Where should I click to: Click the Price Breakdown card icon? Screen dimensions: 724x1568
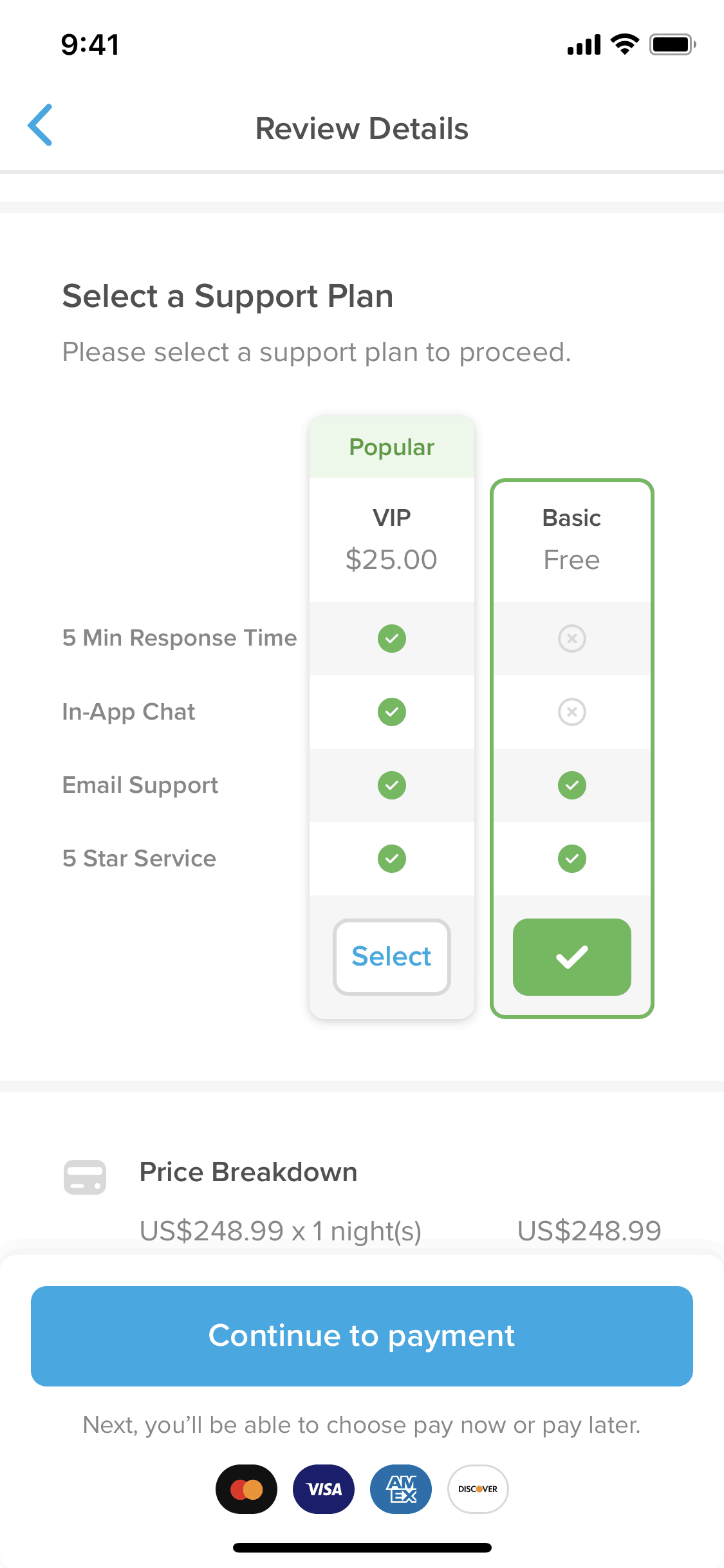[85, 1177]
